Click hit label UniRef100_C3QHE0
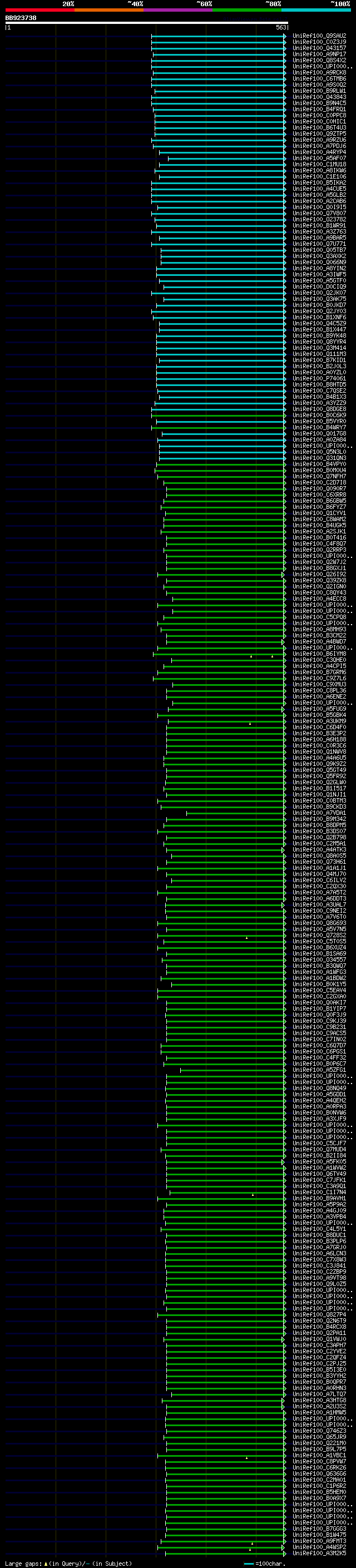This screenshot has width=356, height=1568. click(319, 660)
